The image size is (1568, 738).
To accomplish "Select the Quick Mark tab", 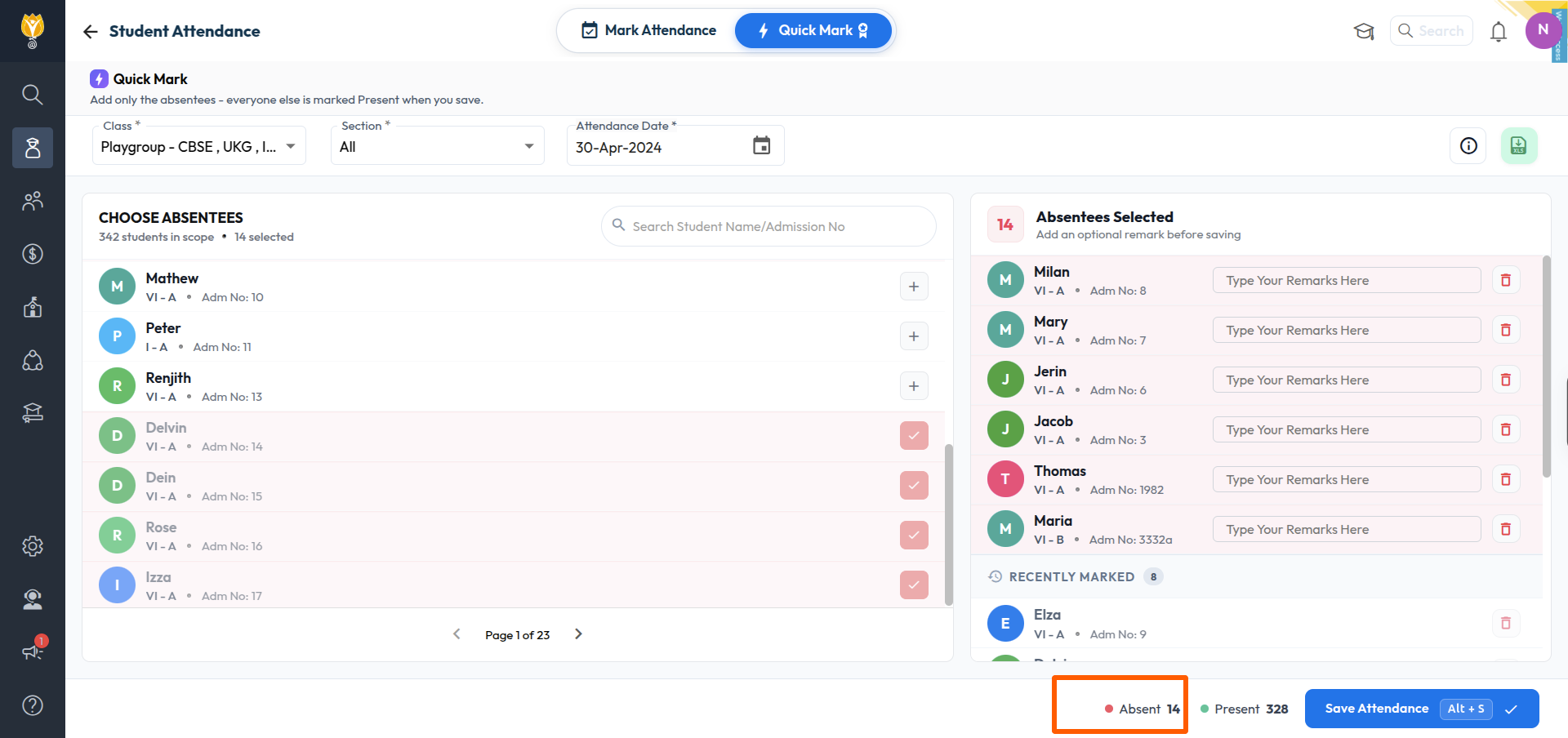I will (813, 31).
